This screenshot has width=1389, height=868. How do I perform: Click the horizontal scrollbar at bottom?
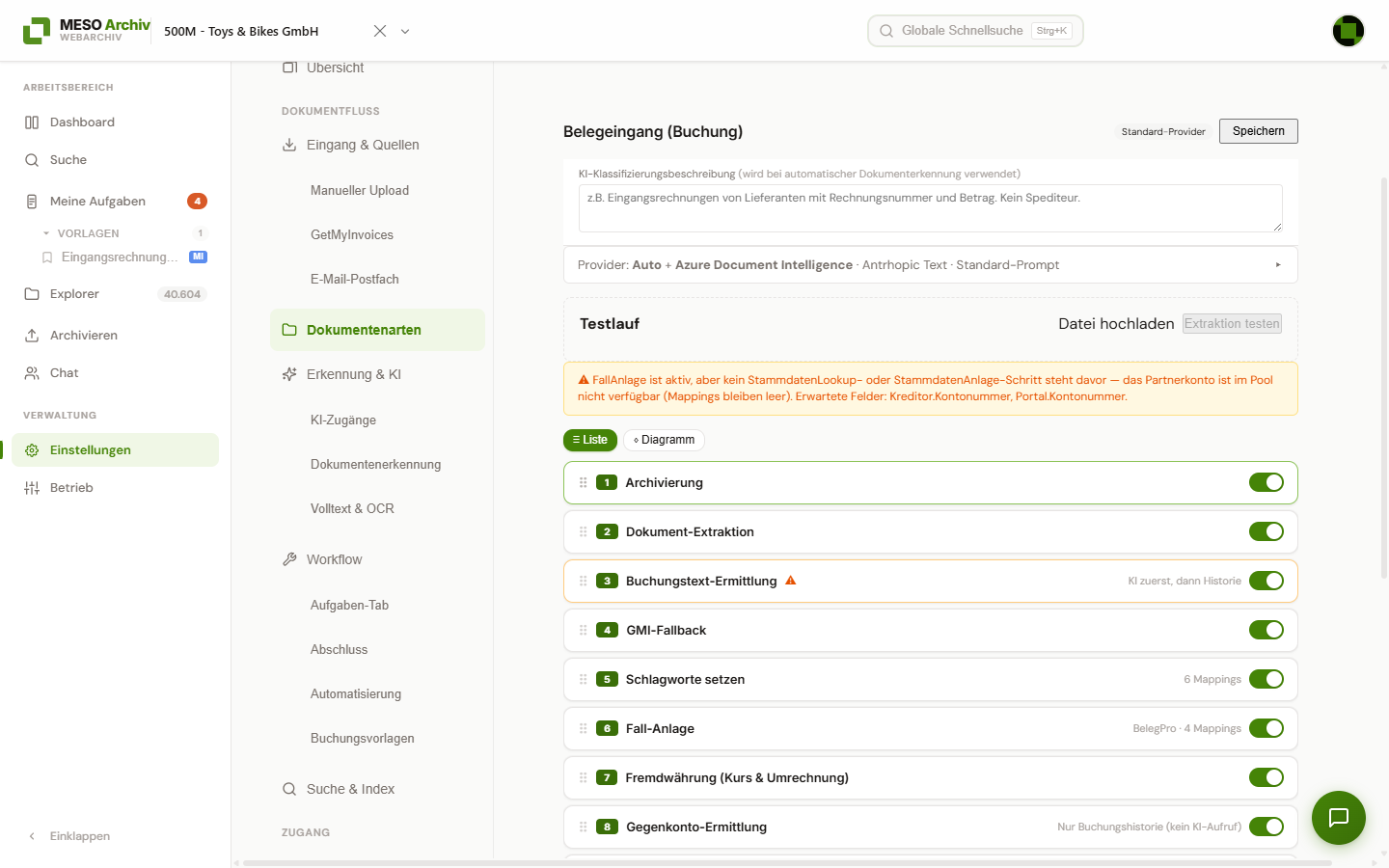click(787, 863)
